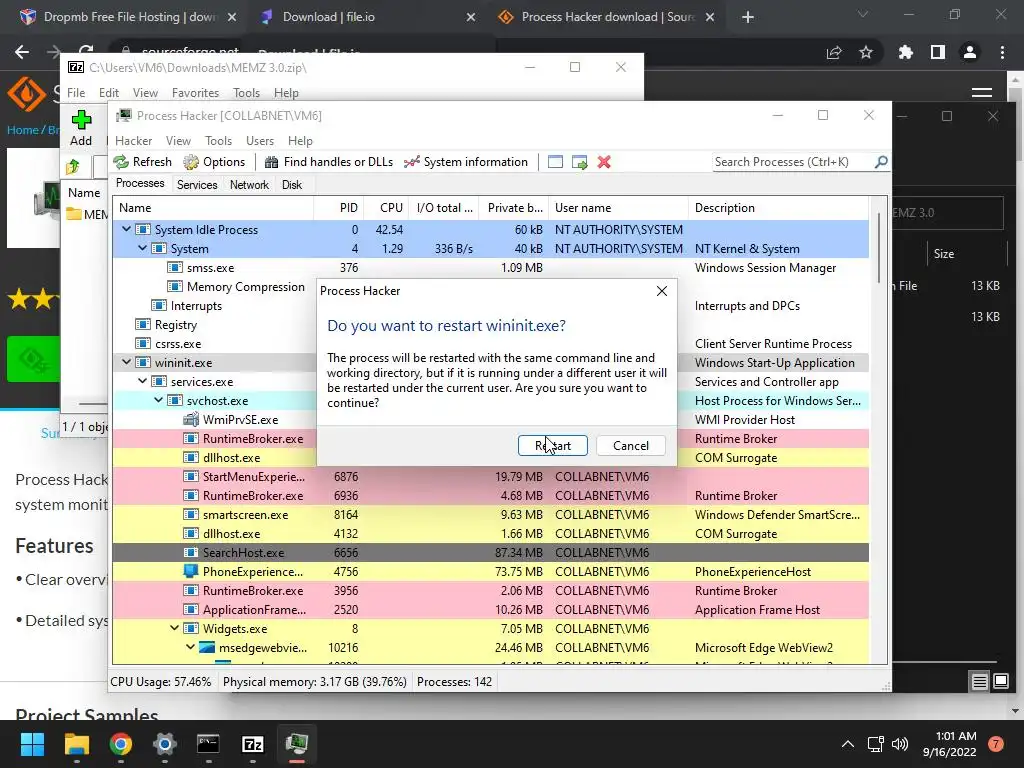Close the Process Hacker confirmation dialog
This screenshot has height=768, width=1024.
tap(662, 291)
